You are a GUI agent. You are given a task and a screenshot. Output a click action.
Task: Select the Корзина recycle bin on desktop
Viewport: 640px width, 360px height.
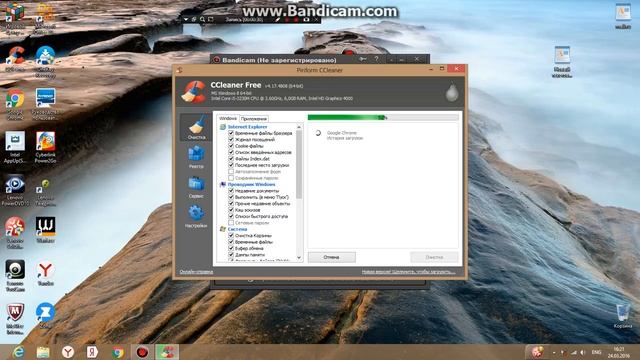(x=622, y=316)
